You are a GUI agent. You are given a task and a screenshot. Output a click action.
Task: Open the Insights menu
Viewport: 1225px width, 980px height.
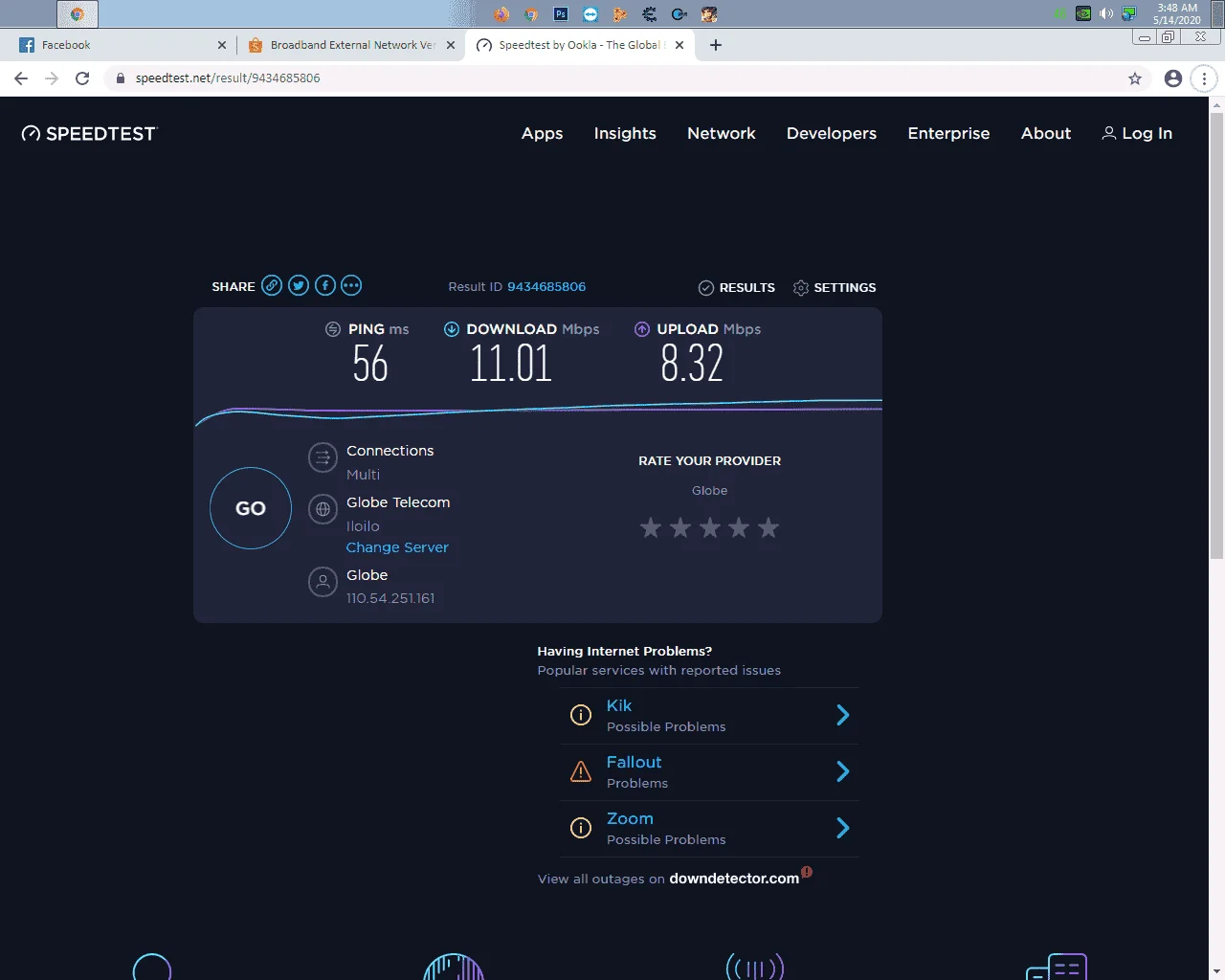pyautogui.click(x=625, y=134)
